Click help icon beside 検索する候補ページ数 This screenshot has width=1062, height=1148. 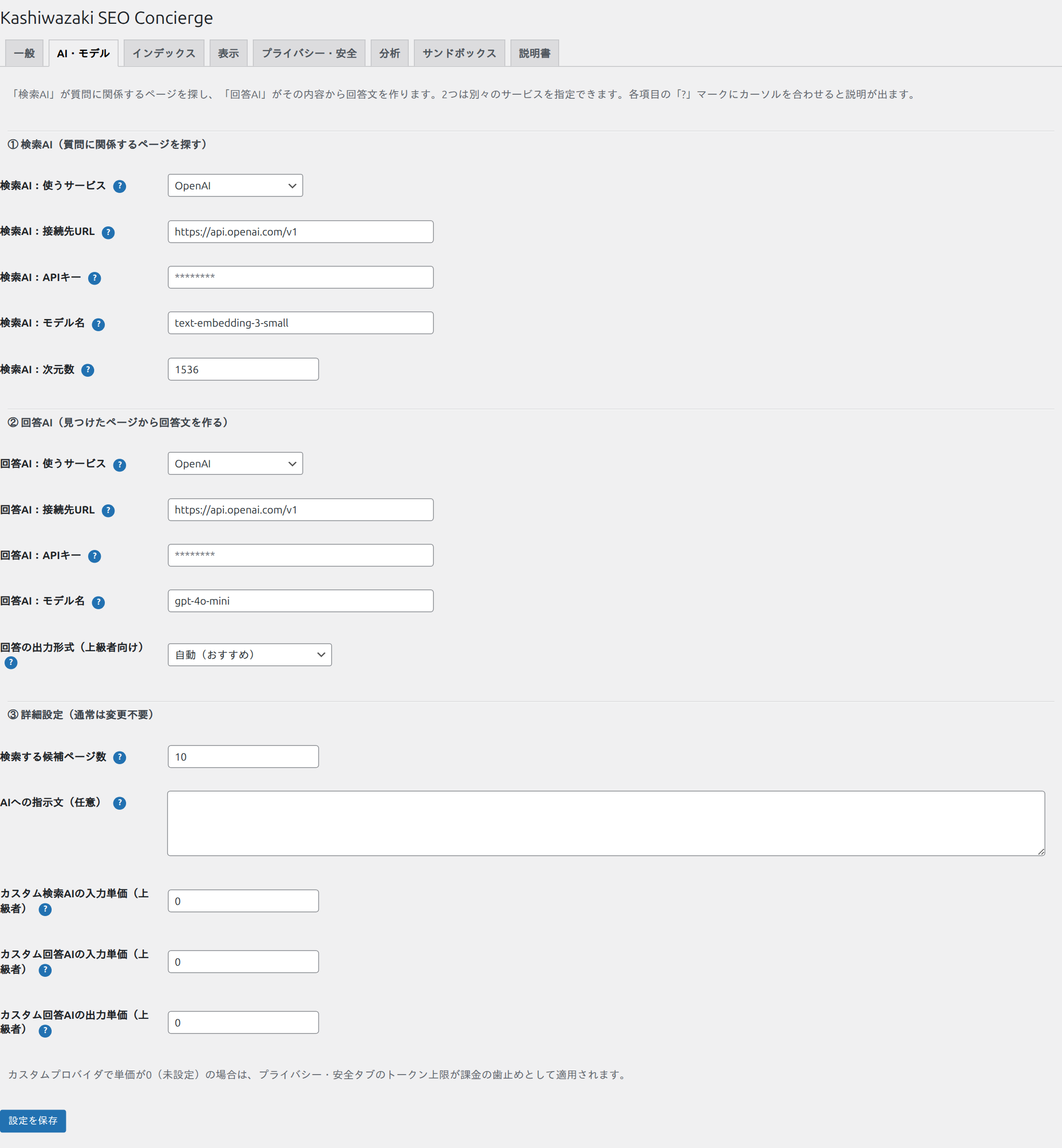click(120, 757)
